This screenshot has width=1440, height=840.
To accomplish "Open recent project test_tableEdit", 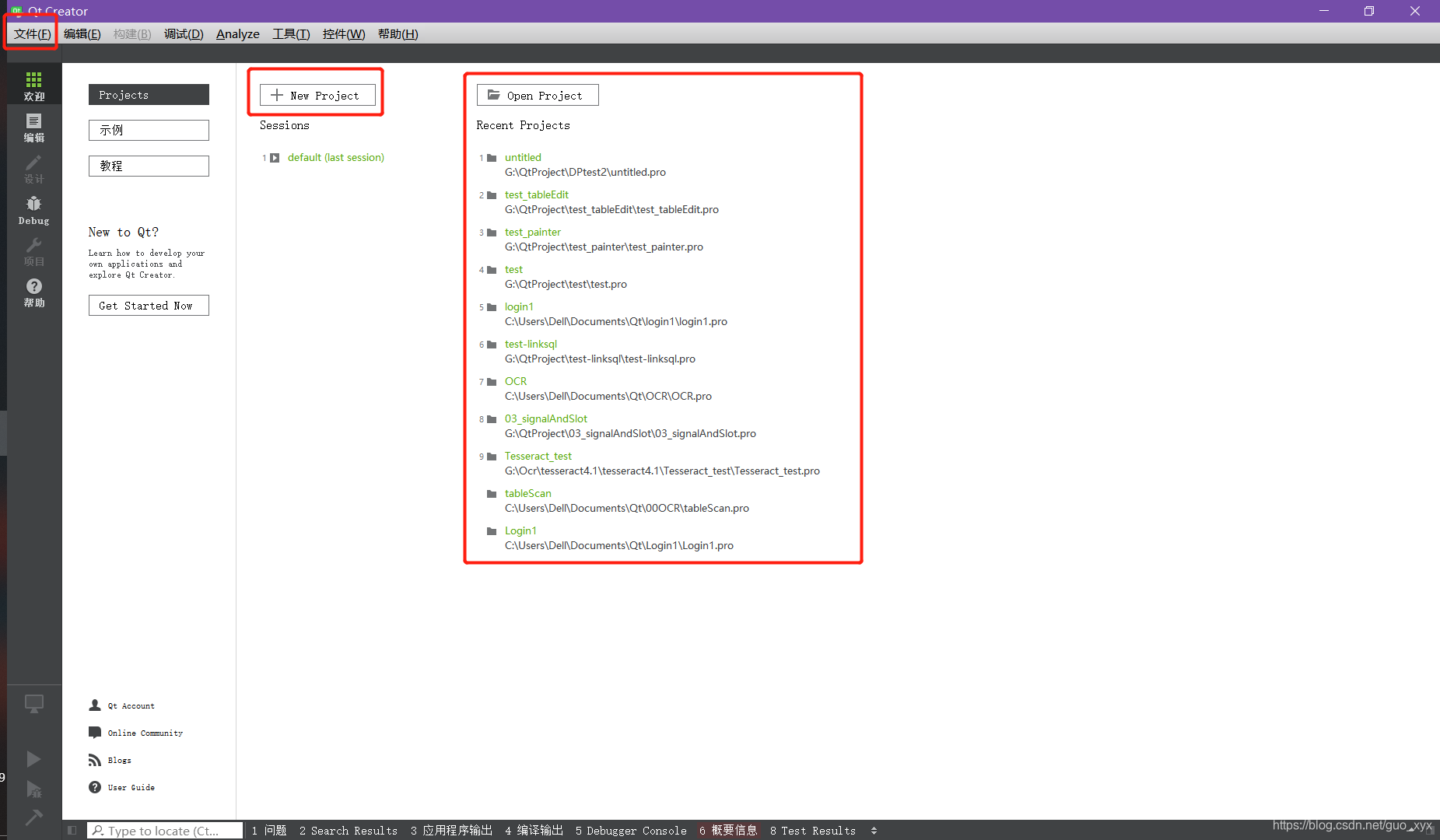I will coord(537,194).
